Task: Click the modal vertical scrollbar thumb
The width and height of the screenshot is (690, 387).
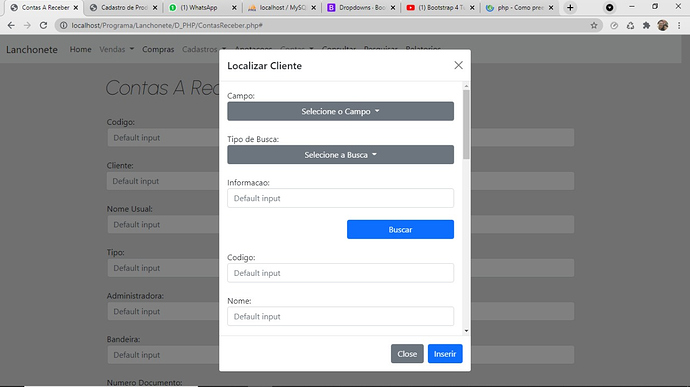Action: click(x=466, y=124)
